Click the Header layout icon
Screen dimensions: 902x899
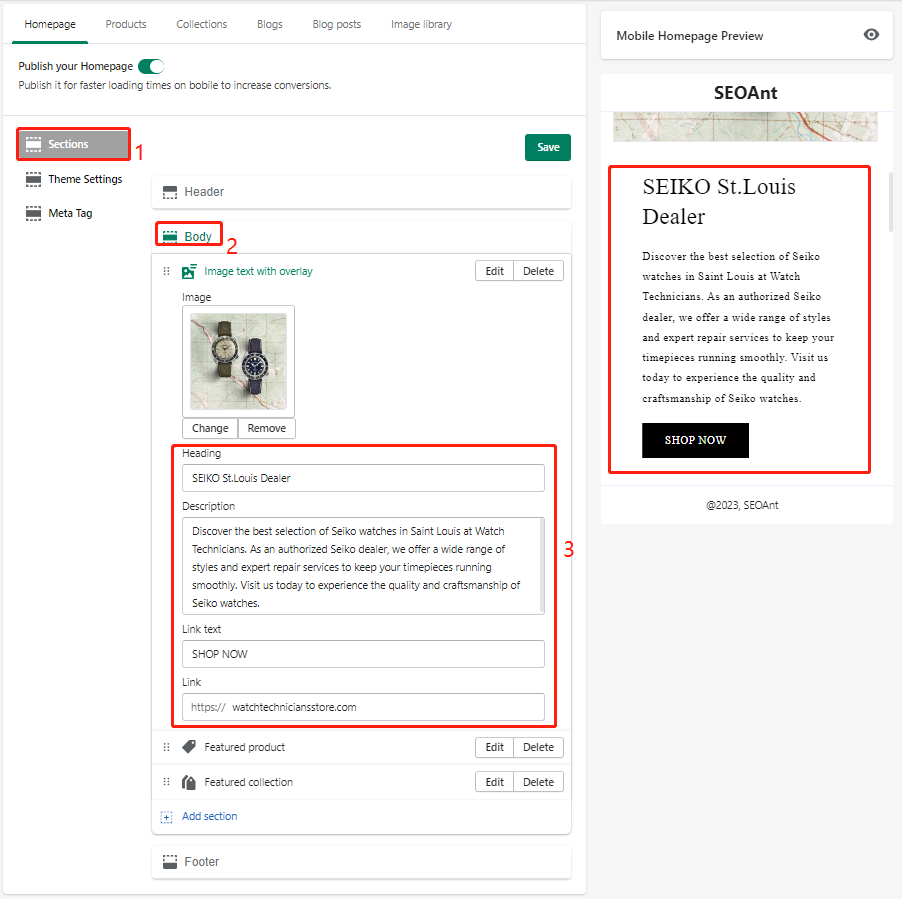(170, 192)
